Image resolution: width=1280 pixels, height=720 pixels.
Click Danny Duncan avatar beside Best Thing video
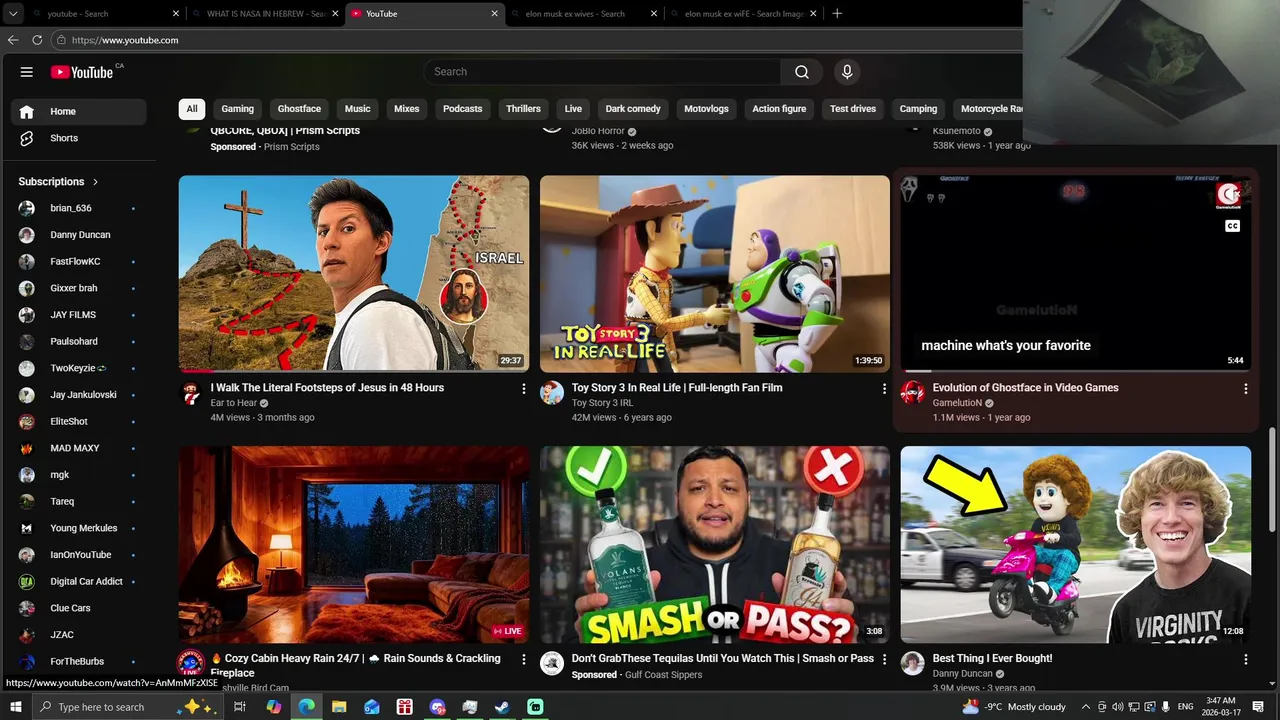pyautogui.click(x=912, y=664)
